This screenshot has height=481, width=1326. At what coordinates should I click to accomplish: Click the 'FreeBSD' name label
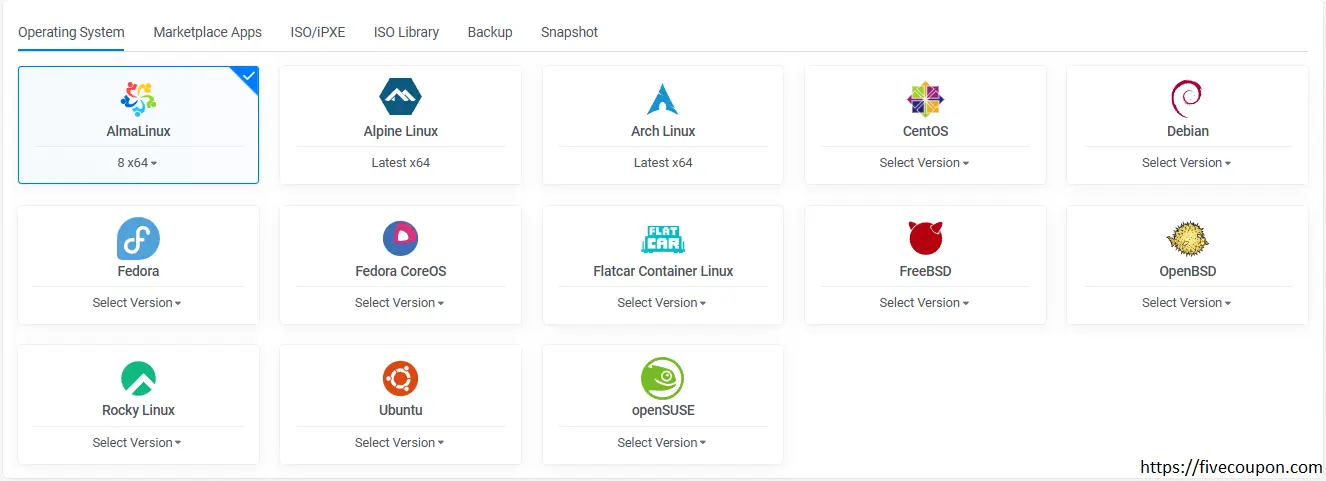point(925,271)
